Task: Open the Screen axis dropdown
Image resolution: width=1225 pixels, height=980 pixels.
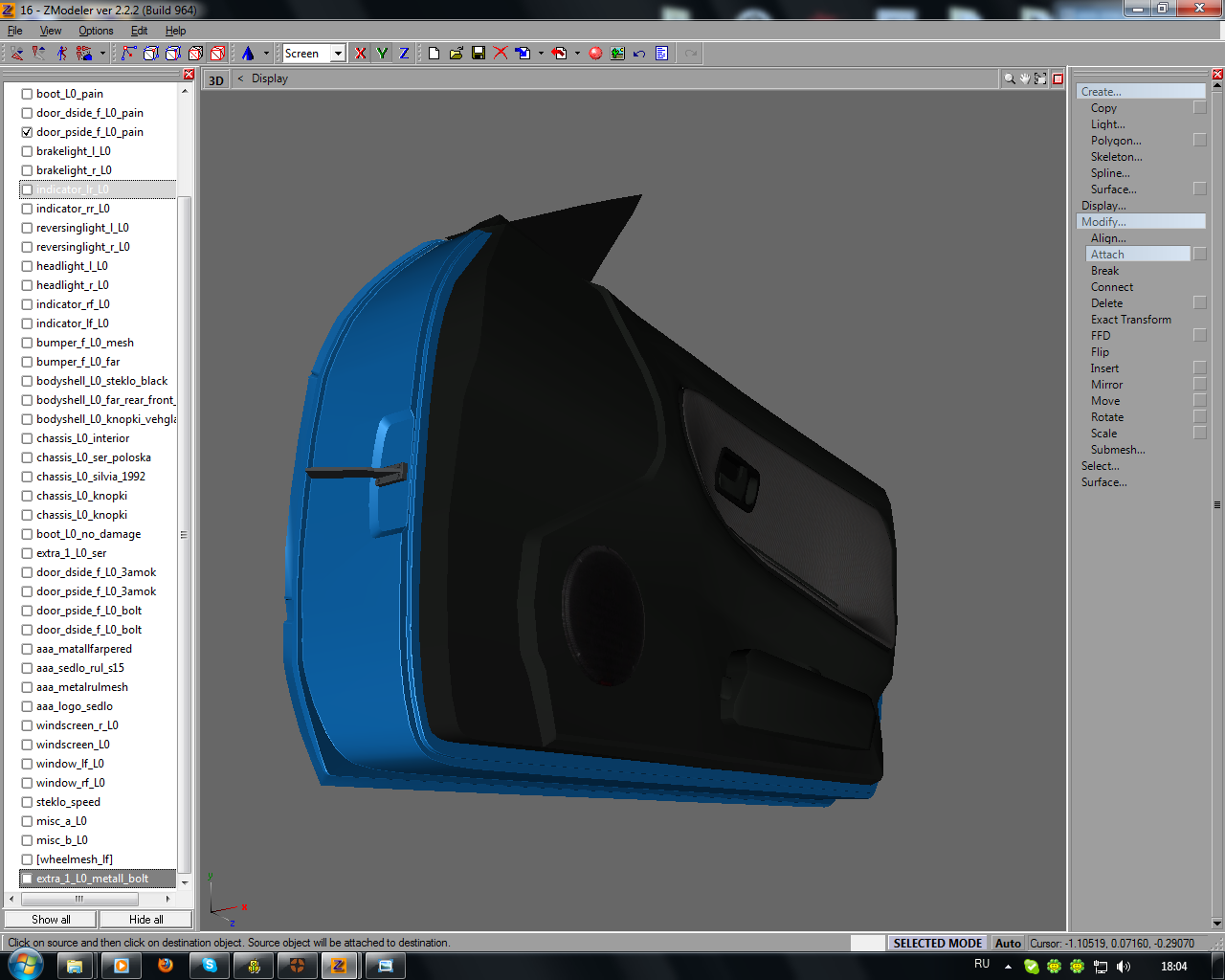Action: pos(338,54)
